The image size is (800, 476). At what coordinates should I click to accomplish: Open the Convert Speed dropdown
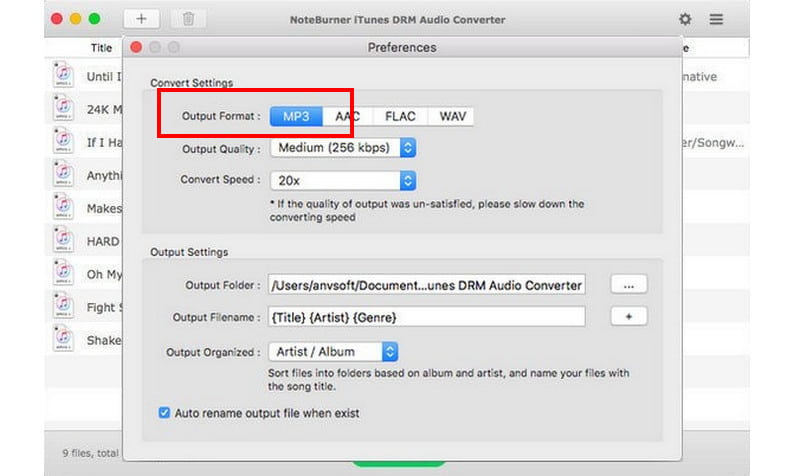(x=343, y=181)
